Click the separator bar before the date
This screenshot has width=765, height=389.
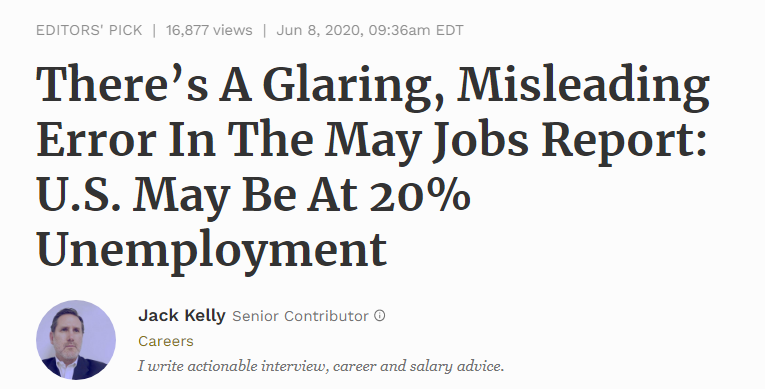pyautogui.click(x=264, y=30)
